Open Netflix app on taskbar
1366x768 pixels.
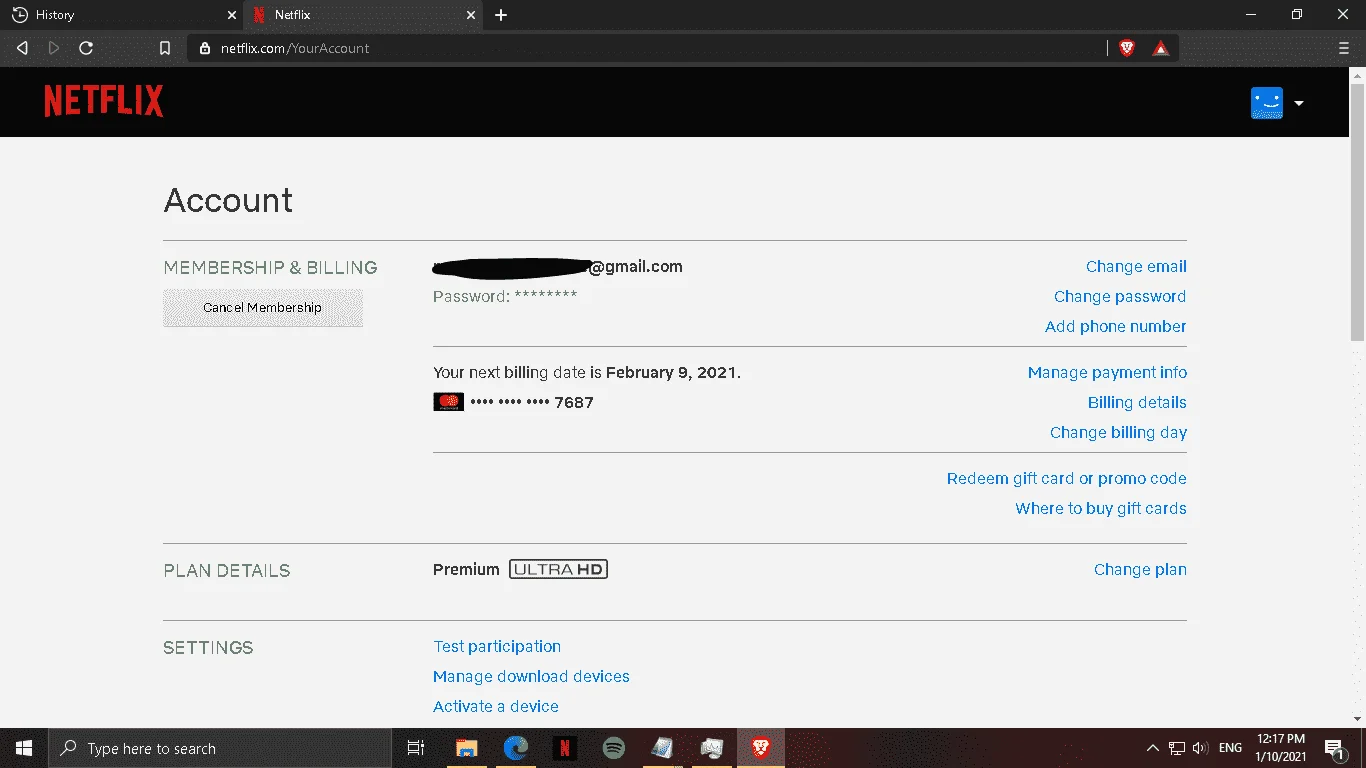pos(565,748)
